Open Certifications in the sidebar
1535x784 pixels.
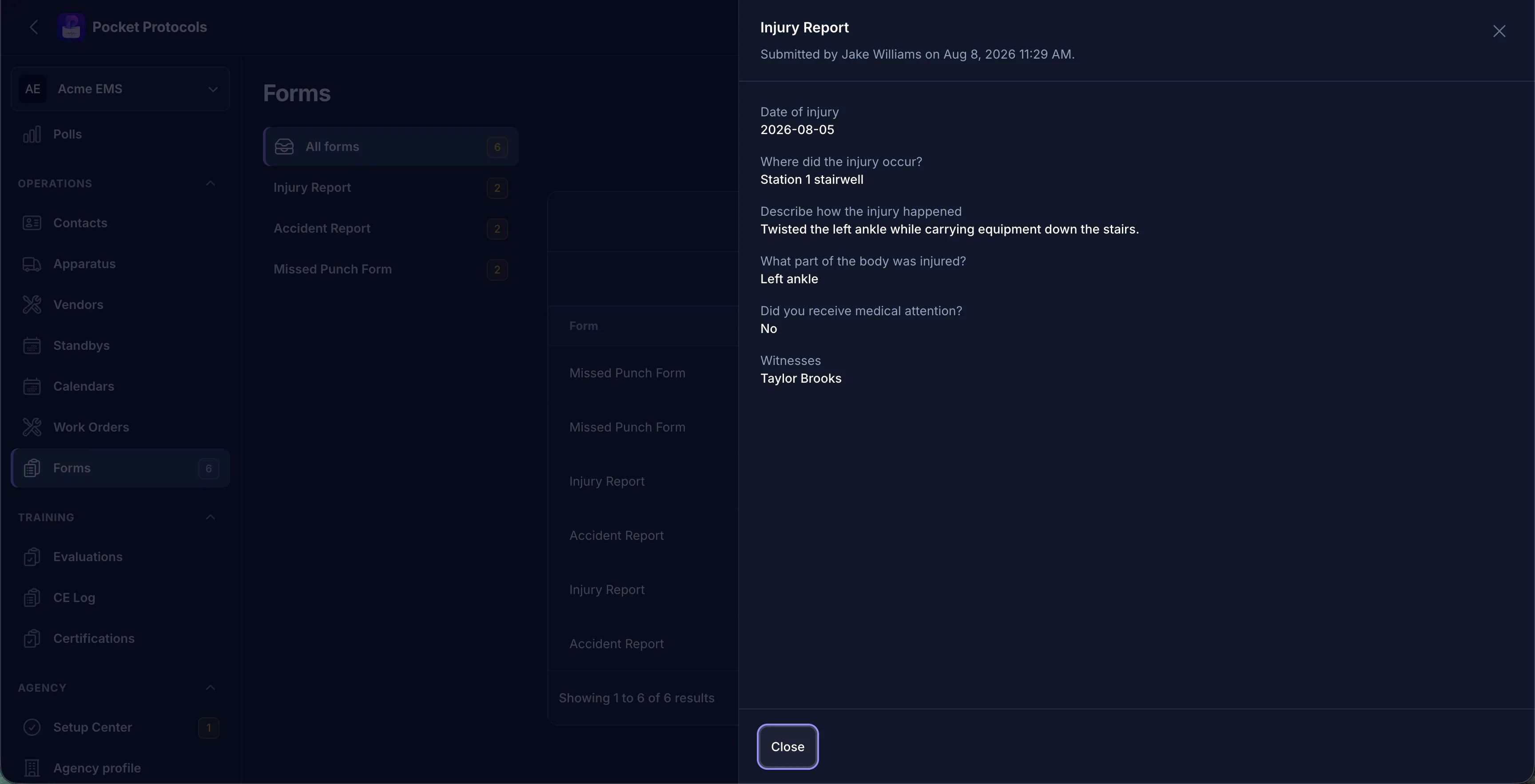point(120,638)
